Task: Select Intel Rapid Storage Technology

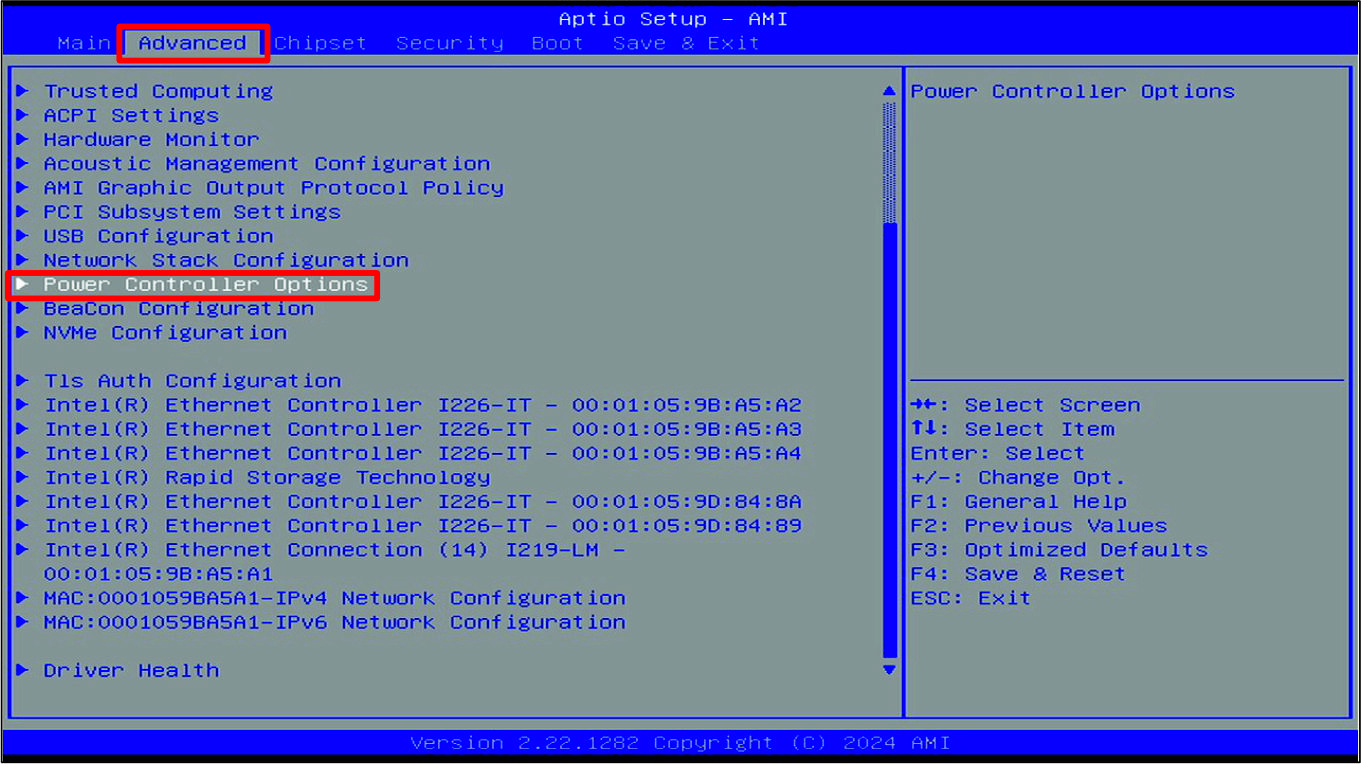Action: click(x=266, y=477)
